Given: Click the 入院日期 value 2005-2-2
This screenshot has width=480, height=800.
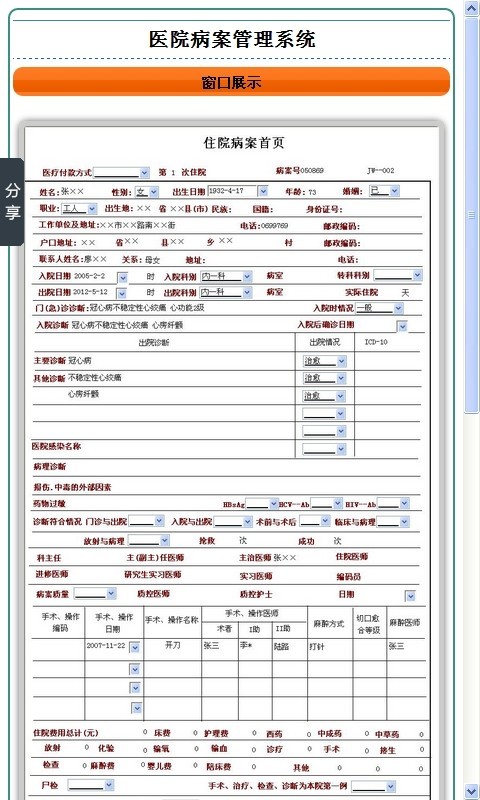Looking at the screenshot, I should click(x=89, y=276).
